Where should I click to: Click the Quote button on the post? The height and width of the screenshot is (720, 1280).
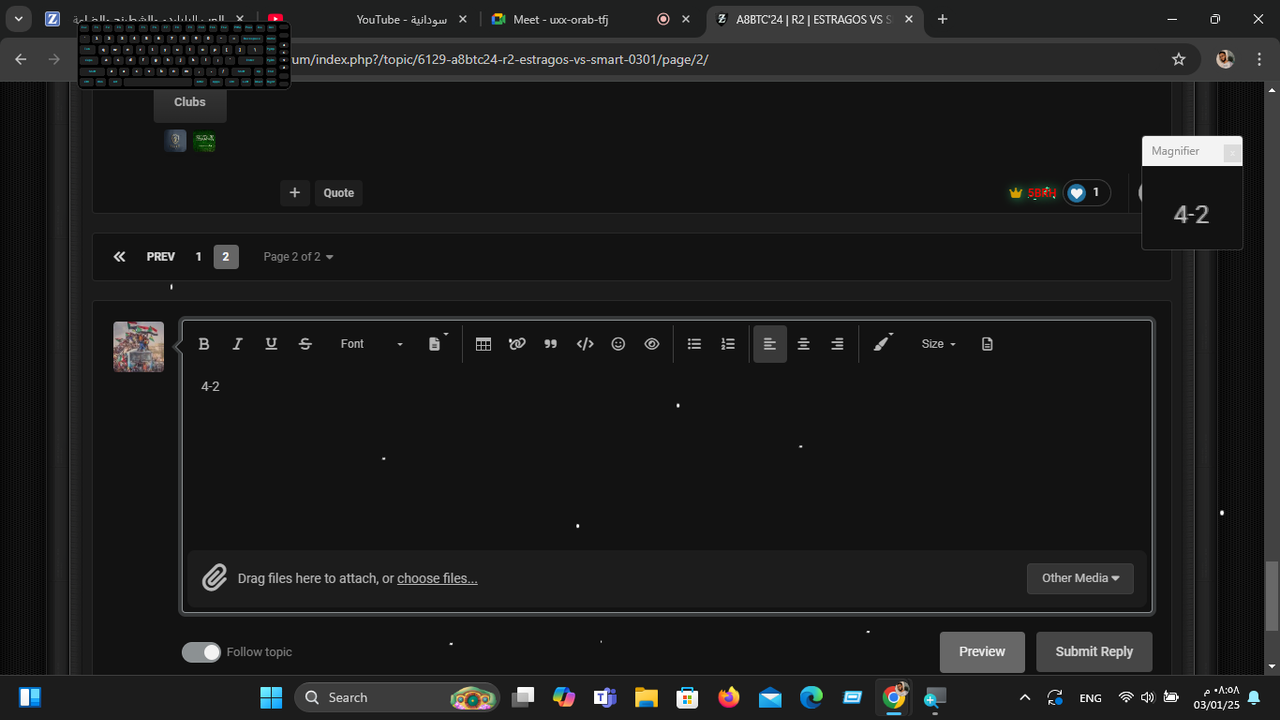point(338,193)
